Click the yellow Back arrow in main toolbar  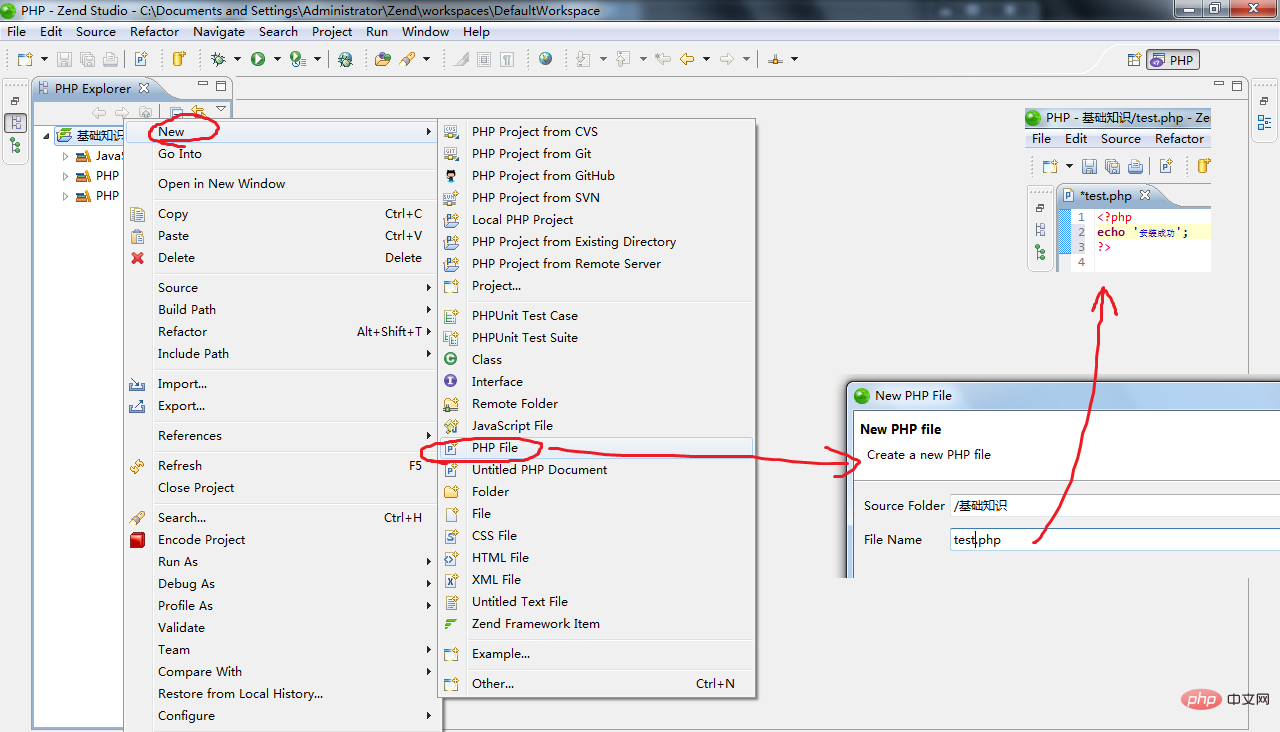click(687, 59)
